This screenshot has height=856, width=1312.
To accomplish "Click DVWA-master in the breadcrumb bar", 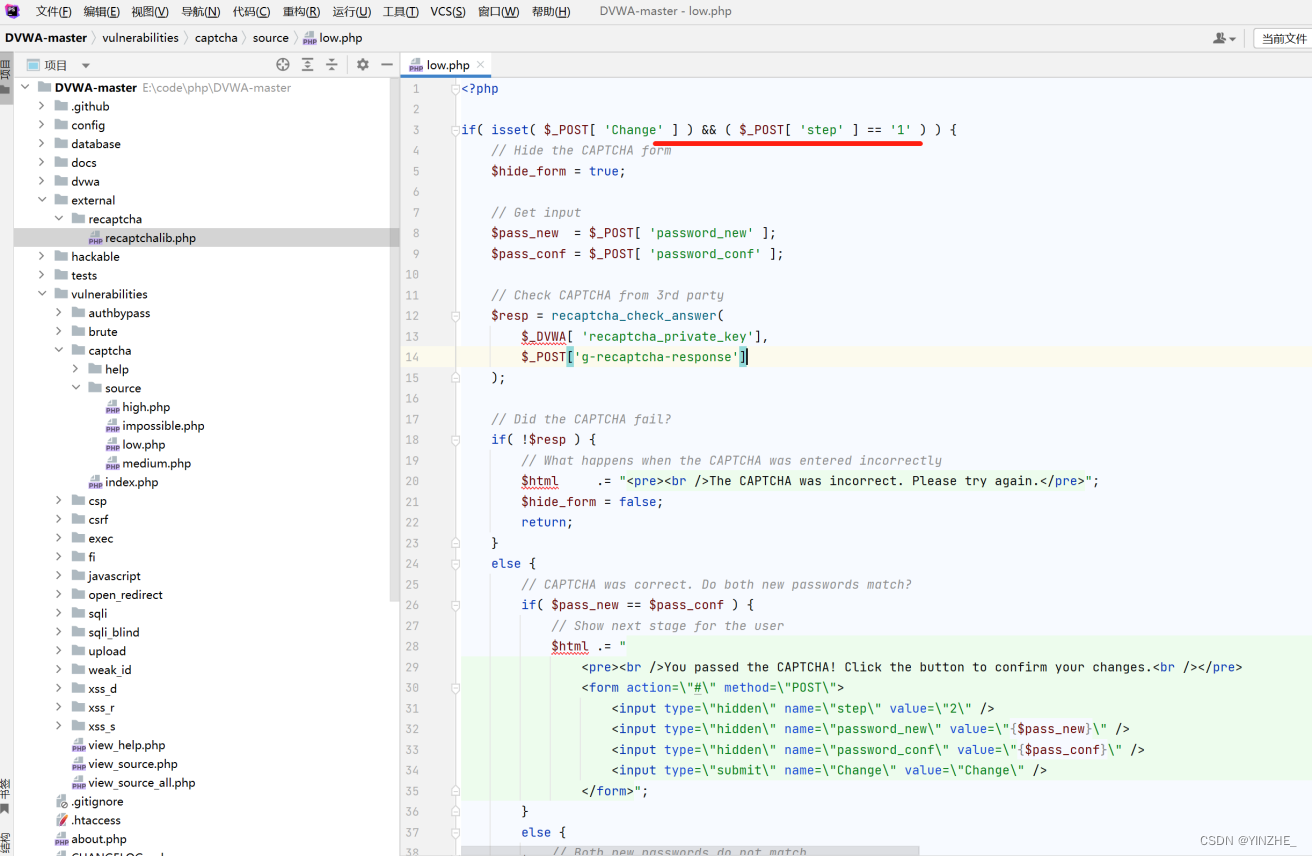I will pos(46,38).
